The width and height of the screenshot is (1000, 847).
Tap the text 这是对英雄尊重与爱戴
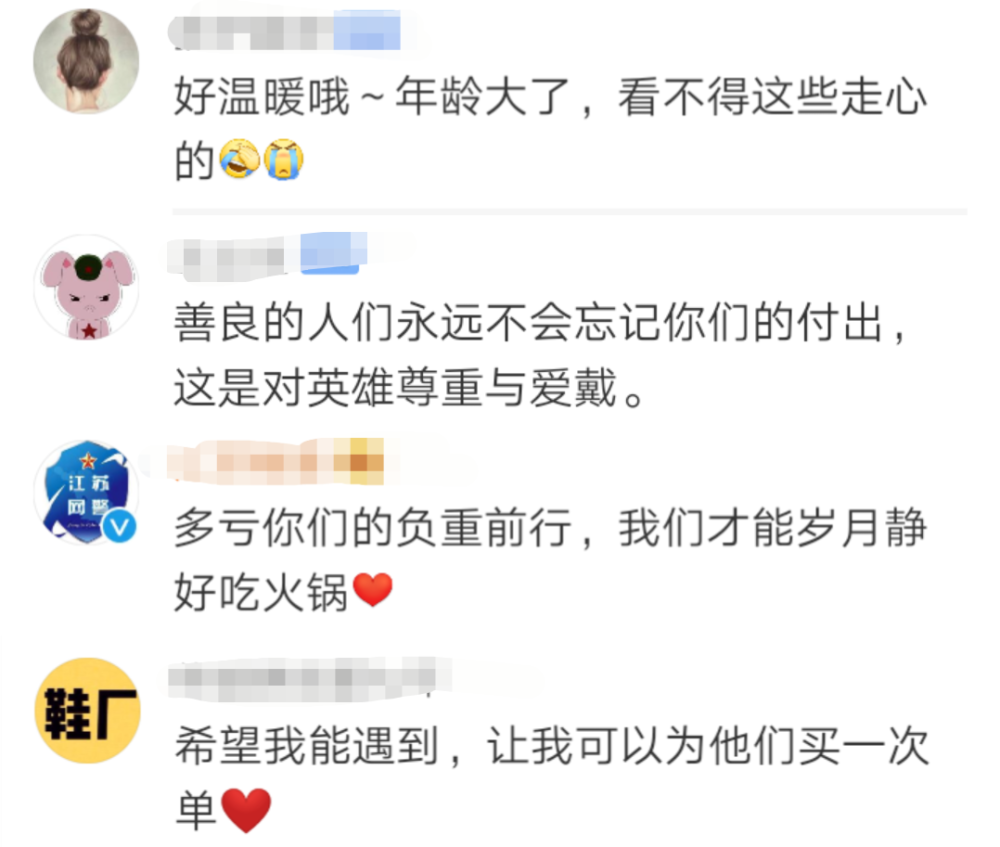pos(396,388)
